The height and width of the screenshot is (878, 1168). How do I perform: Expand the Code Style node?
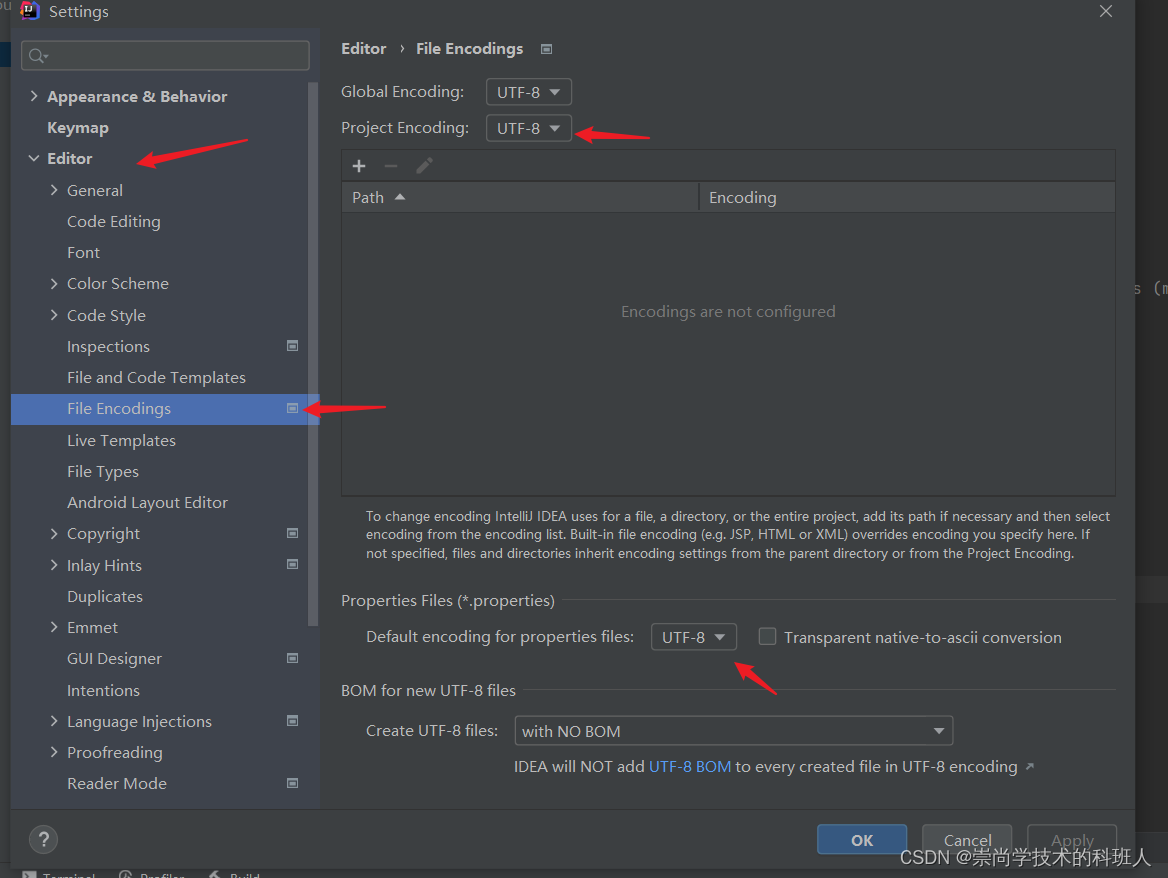[54, 315]
